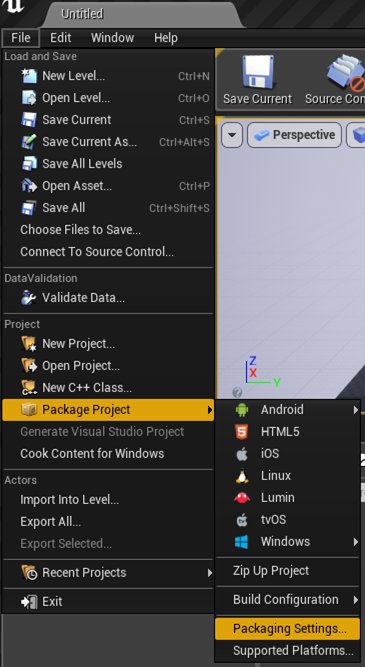
Task: Open the Edit menu
Action: point(60,38)
